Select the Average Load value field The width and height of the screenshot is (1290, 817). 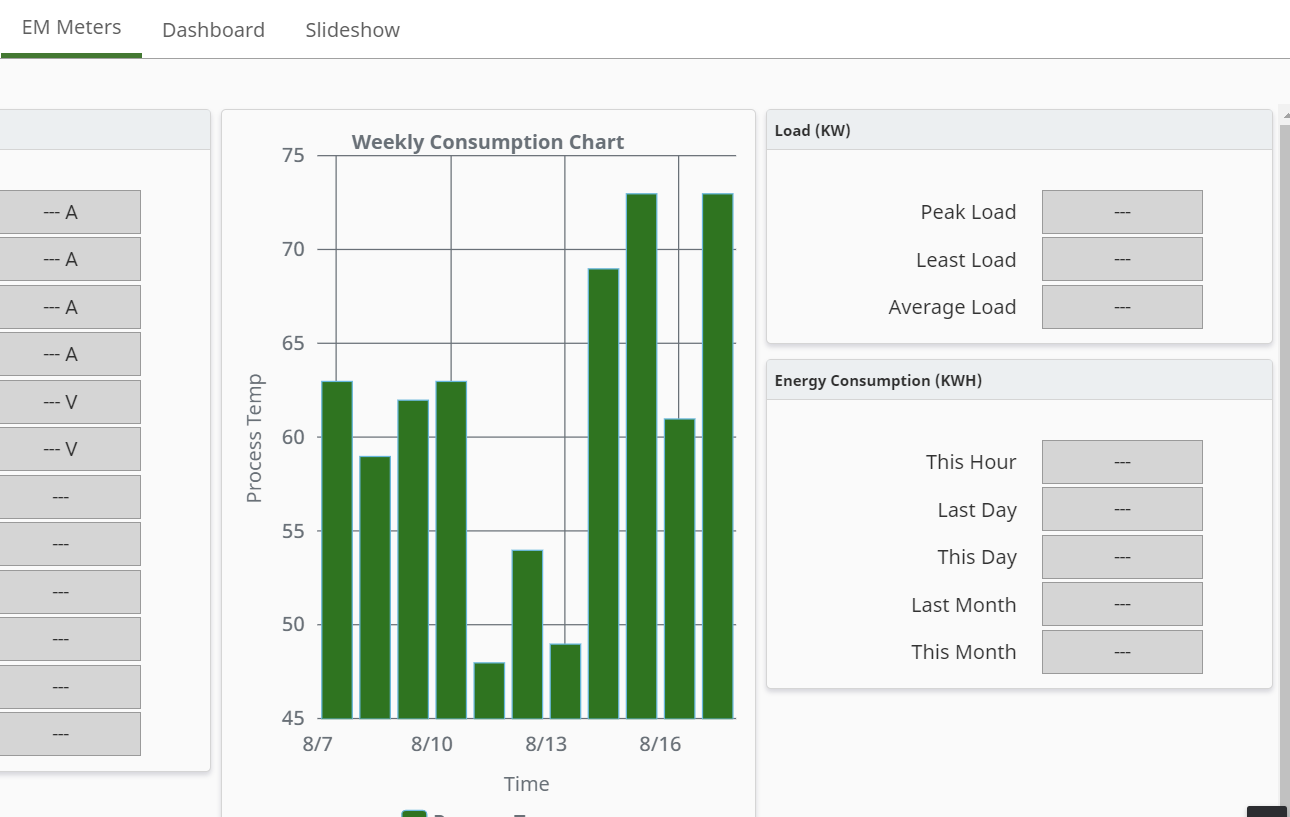(1122, 307)
